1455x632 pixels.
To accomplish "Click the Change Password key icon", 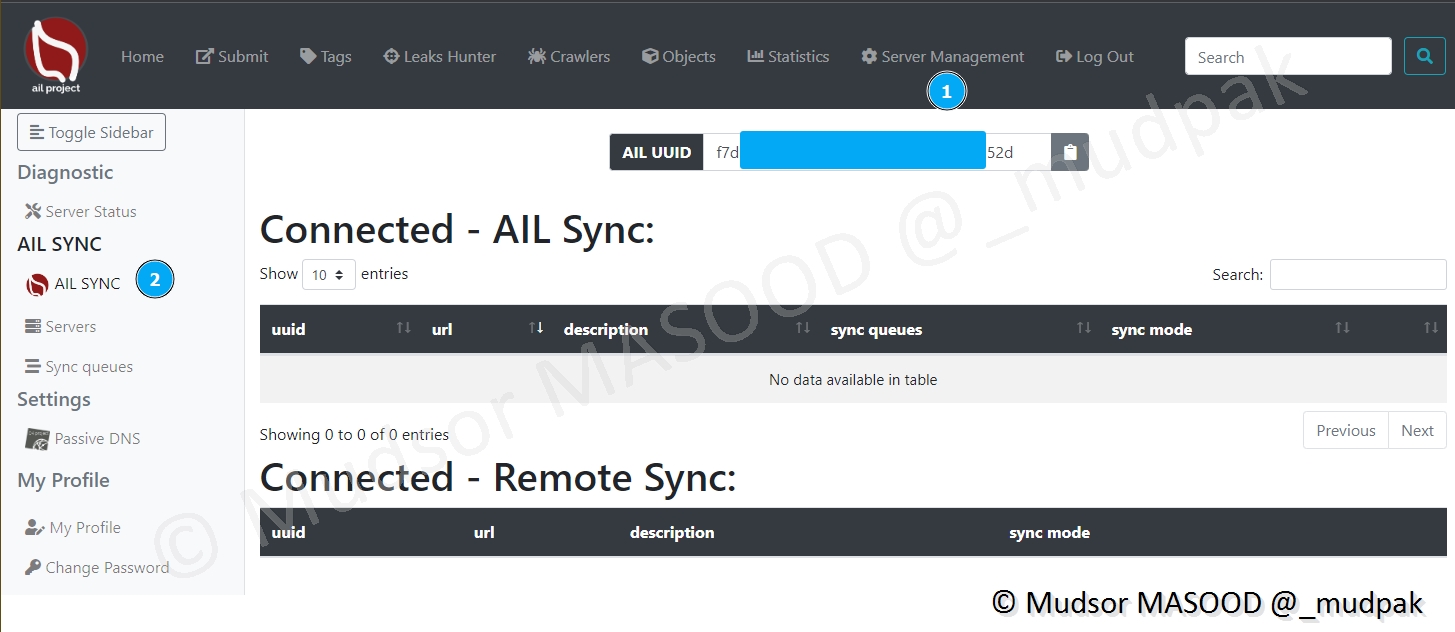I will (33, 568).
